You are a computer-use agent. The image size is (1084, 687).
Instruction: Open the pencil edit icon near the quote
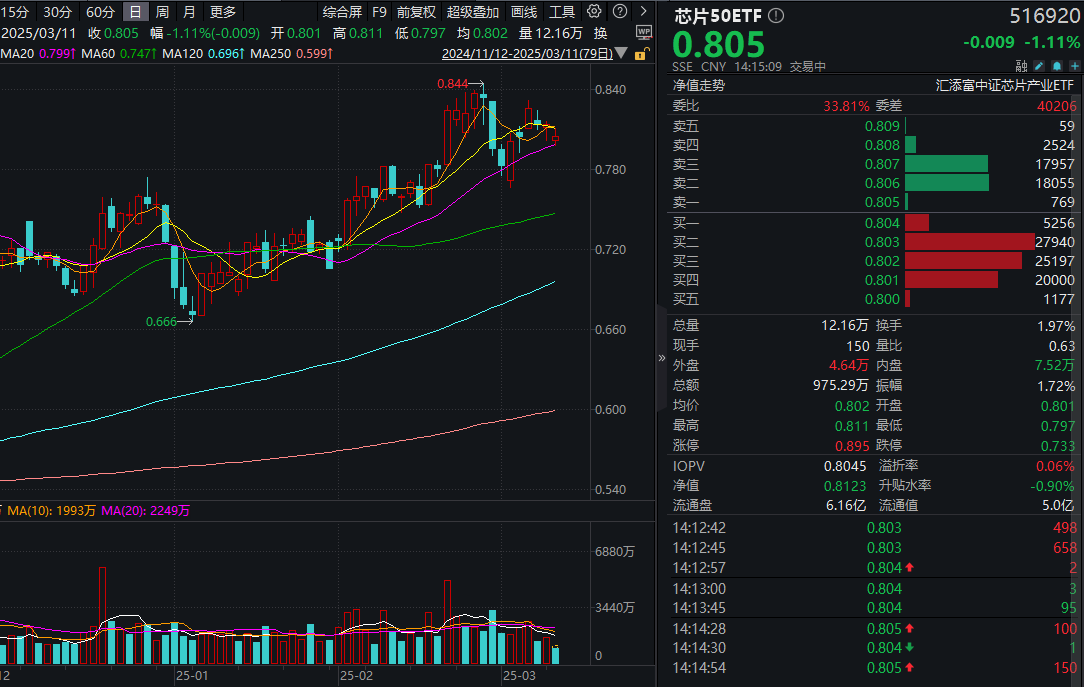(x=1039, y=65)
